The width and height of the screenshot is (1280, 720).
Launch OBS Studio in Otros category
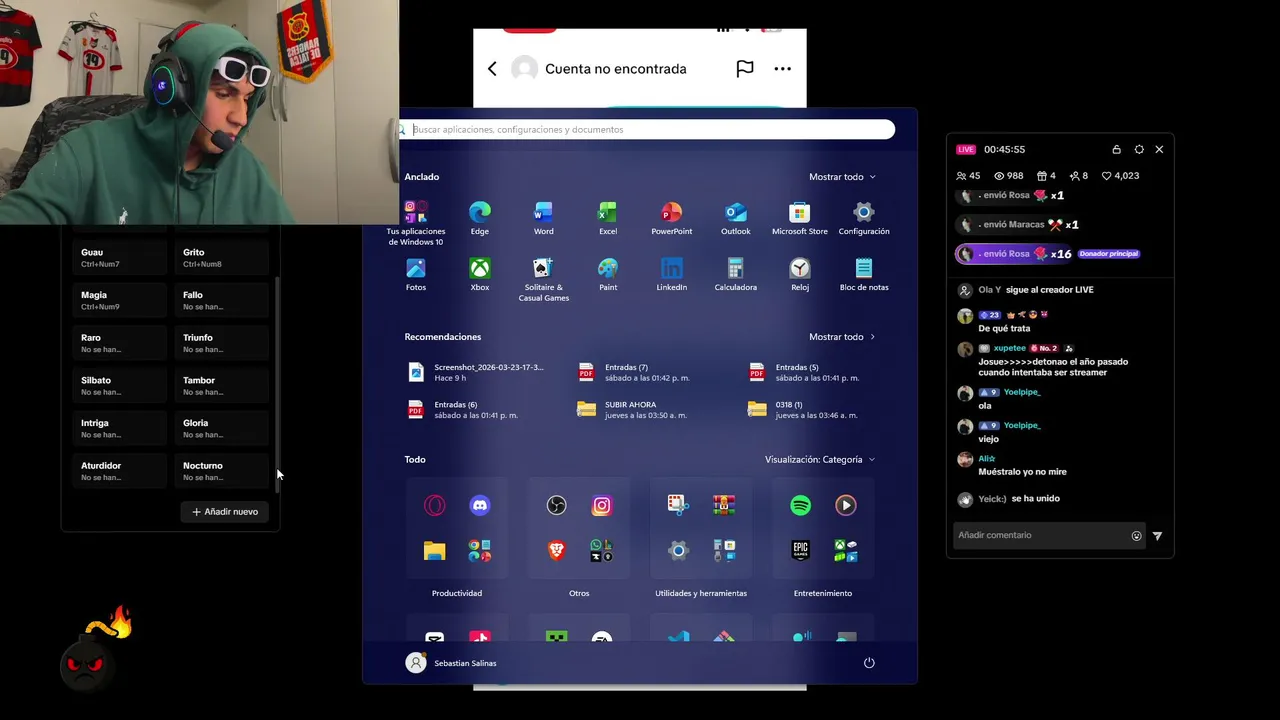pos(556,506)
